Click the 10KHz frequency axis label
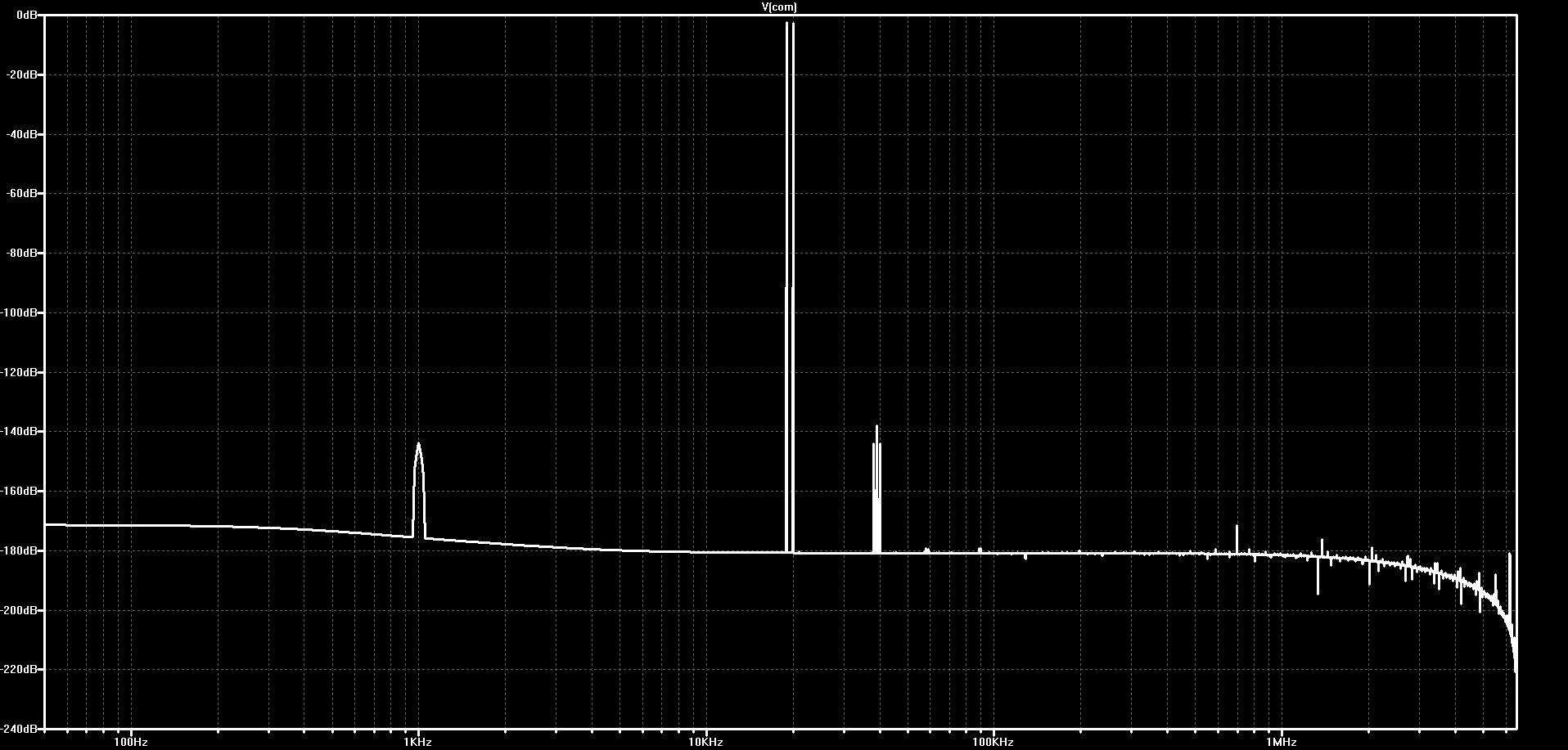The width and height of the screenshot is (1568, 750). point(706,742)
